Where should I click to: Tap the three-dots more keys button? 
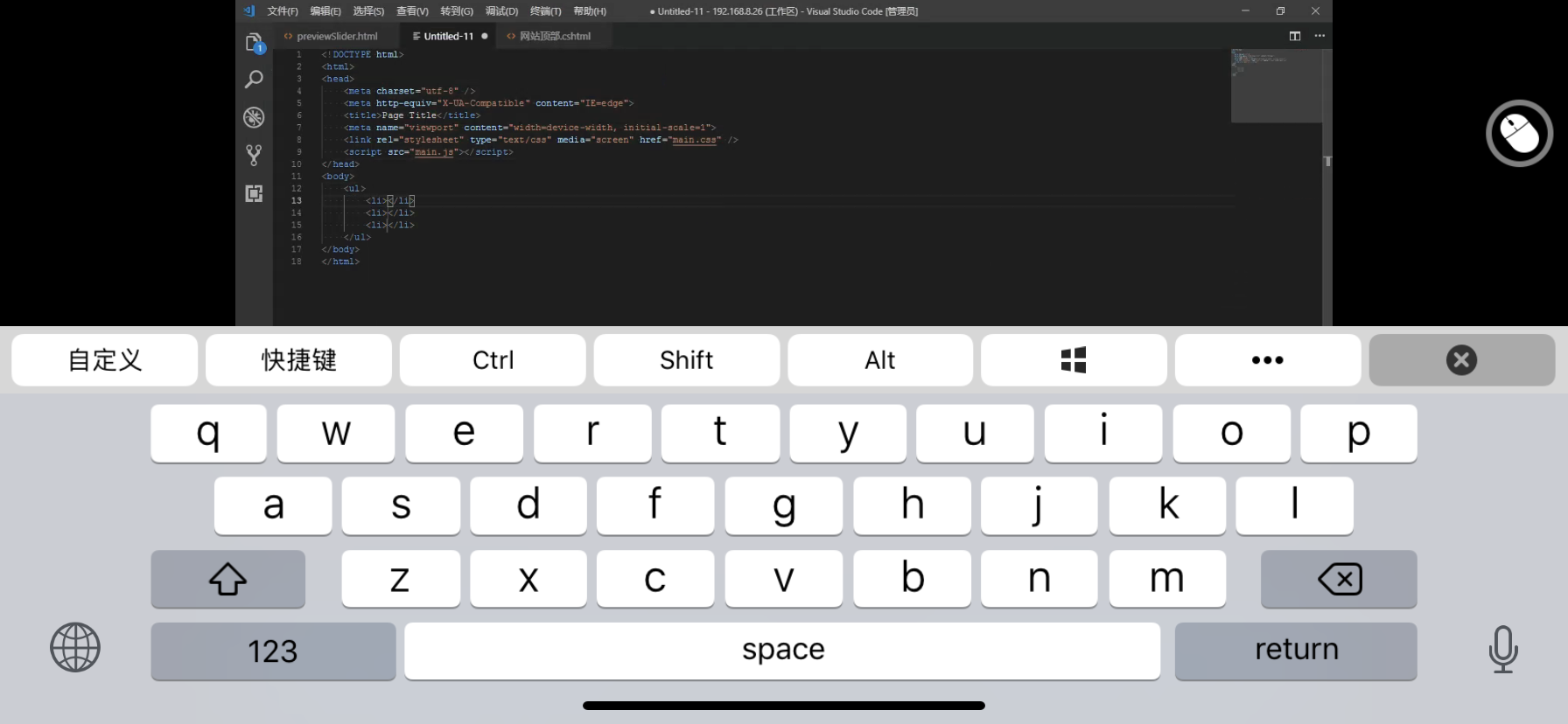[x=1267, y=359]
